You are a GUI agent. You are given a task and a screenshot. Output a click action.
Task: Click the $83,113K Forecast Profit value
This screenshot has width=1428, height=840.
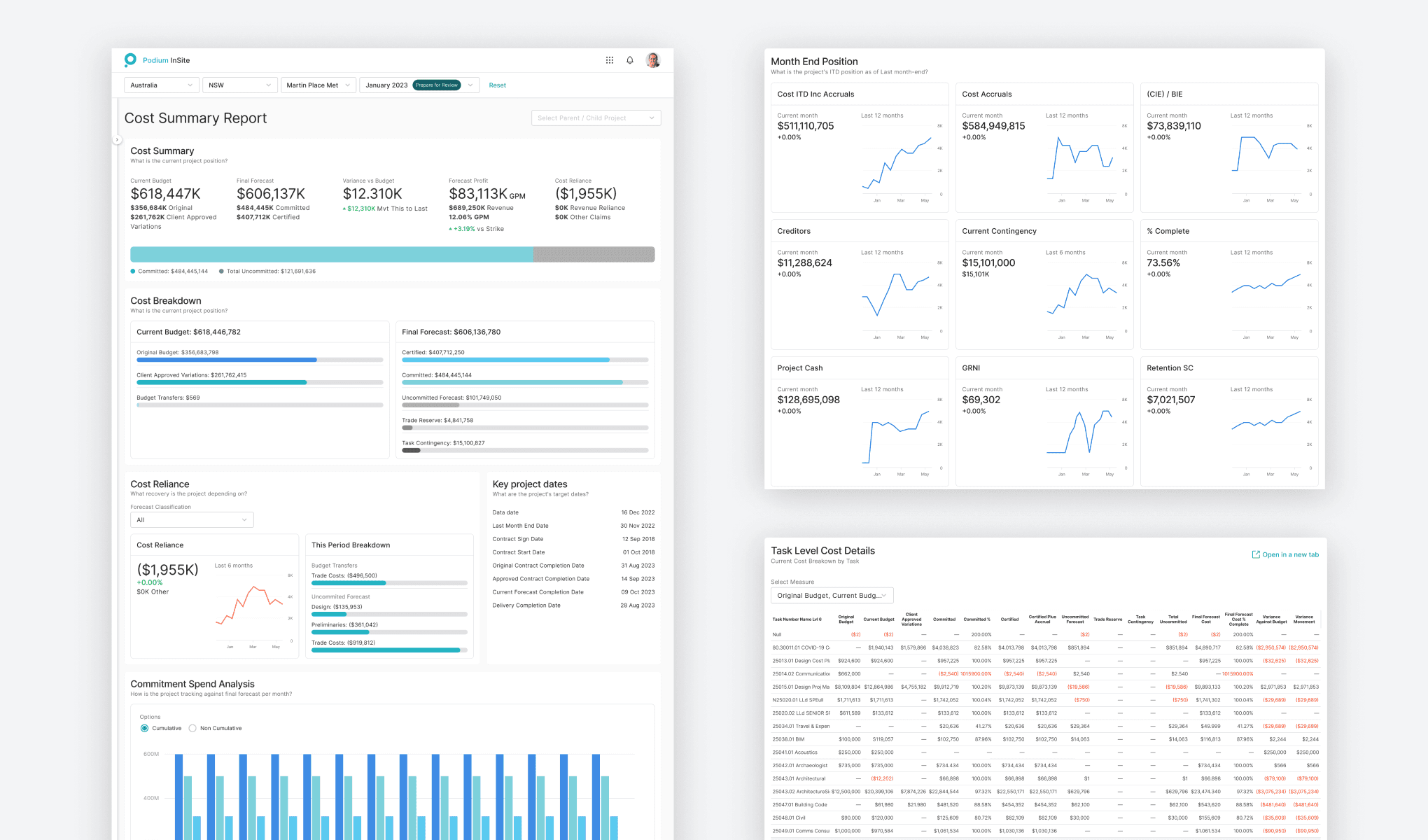(478, 194)
